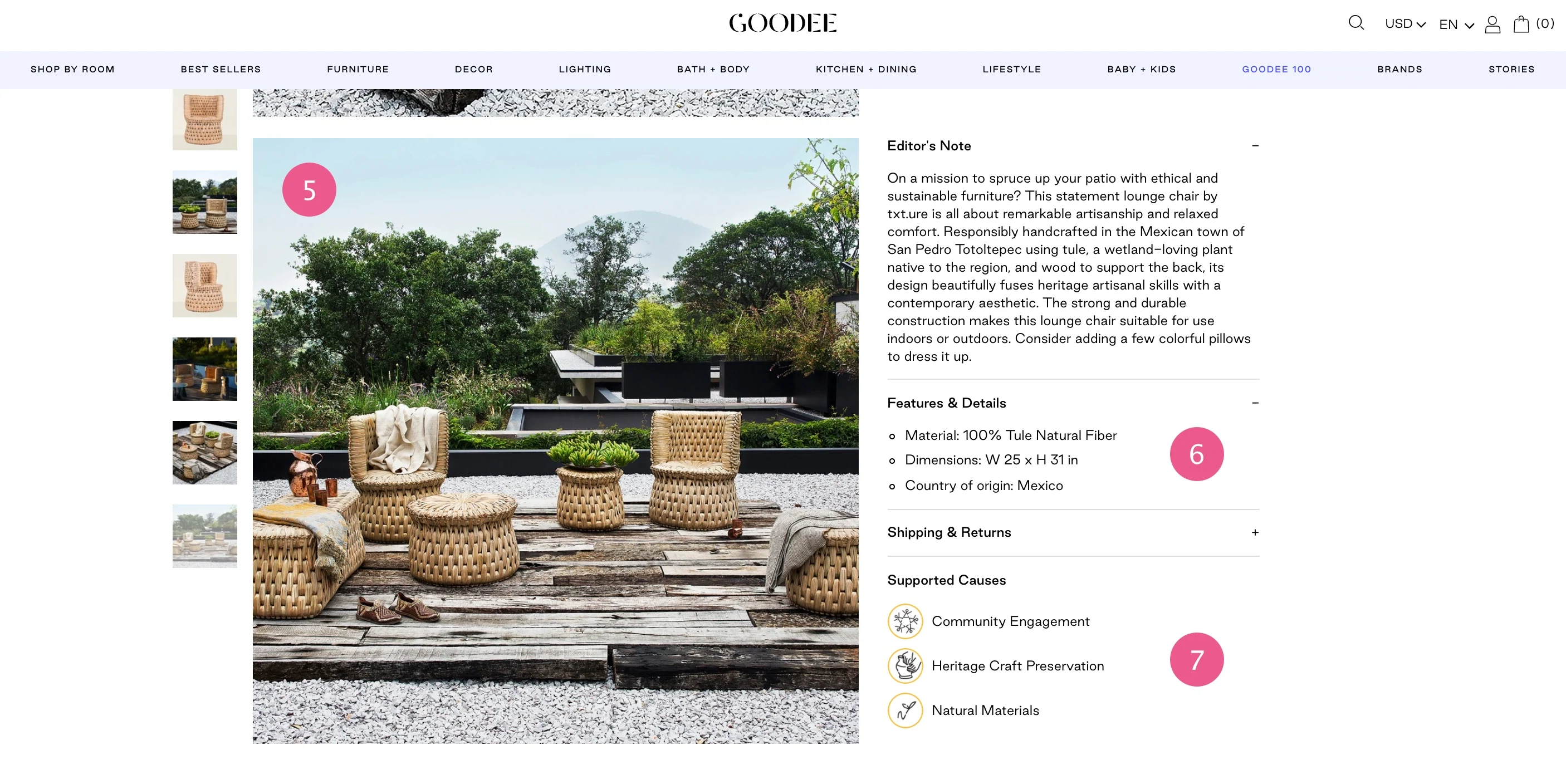Click the fourth product thumbnail image

pos(204,370)
